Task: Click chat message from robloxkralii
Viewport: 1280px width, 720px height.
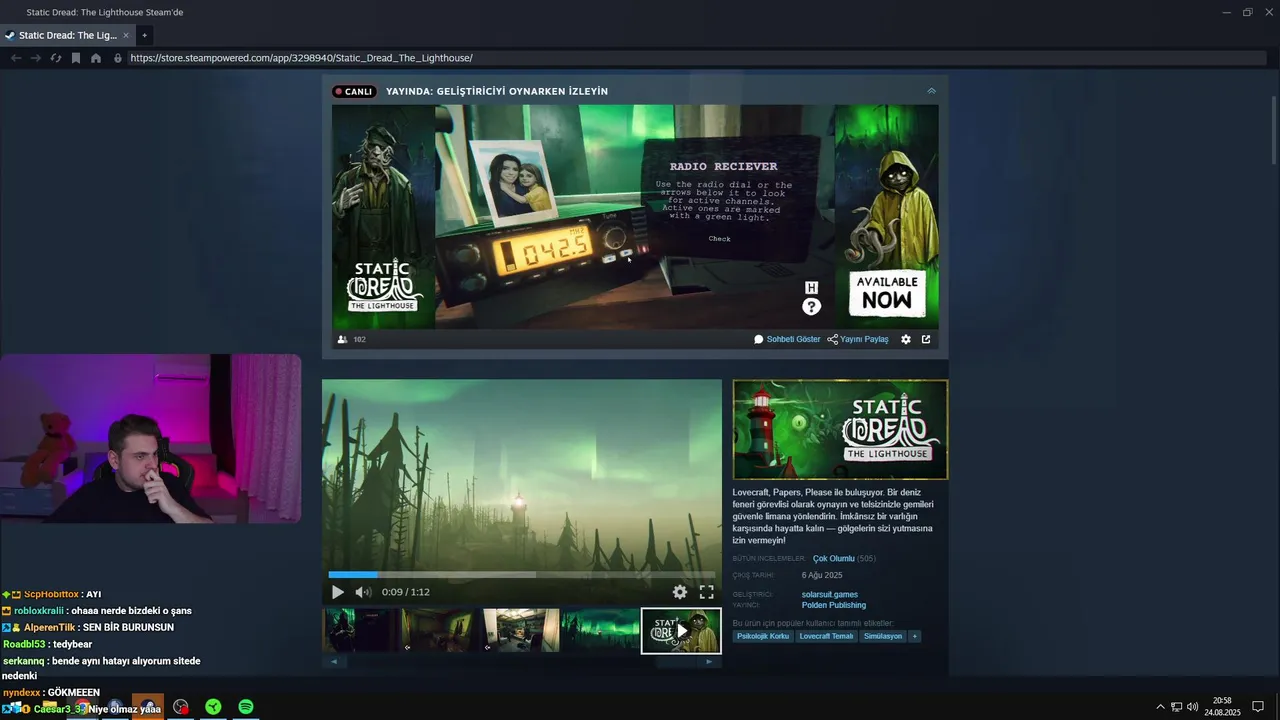Action: pos(97,610)
